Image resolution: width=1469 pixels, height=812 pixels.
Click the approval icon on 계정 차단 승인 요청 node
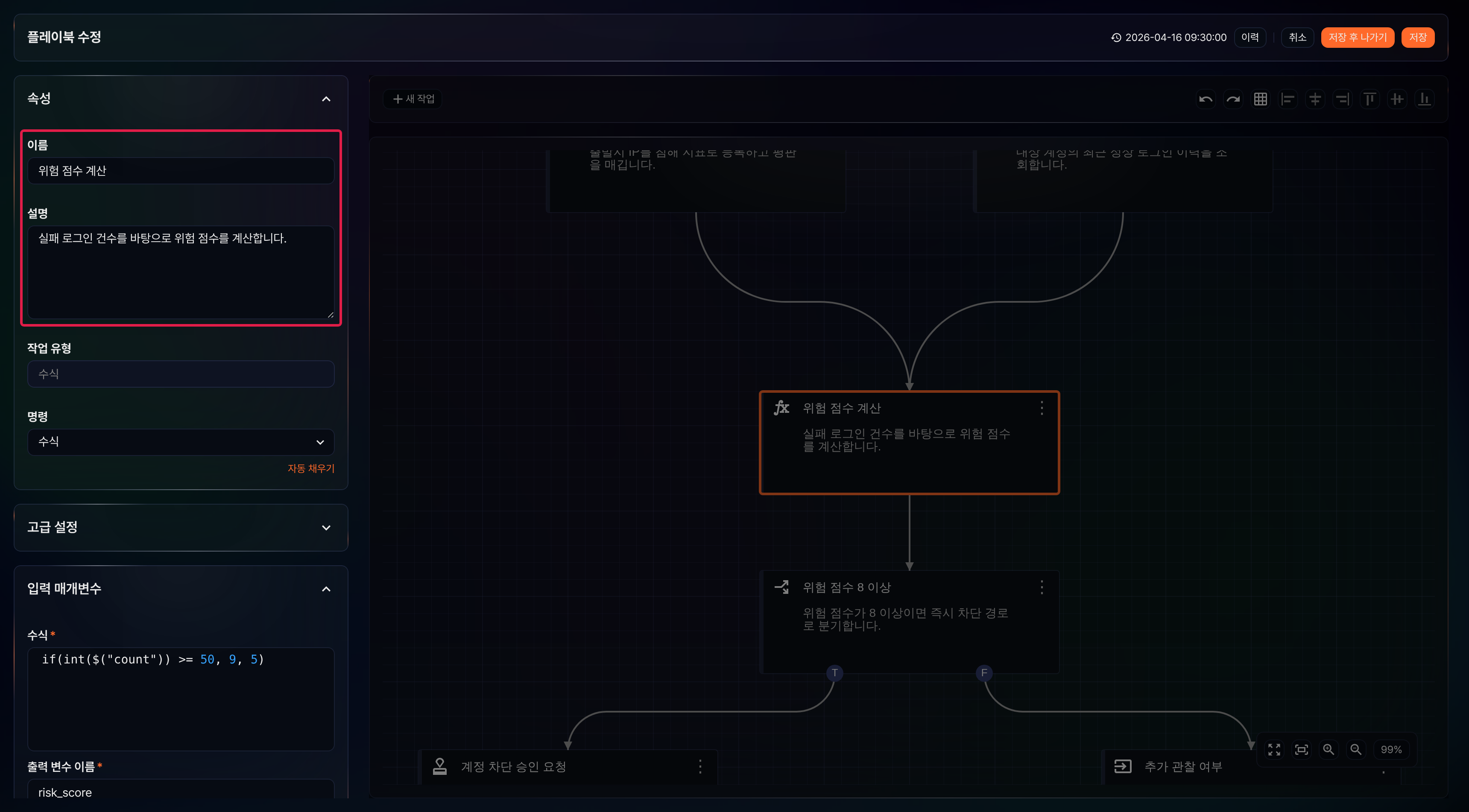pyautogui.click(x=440, y=766)
